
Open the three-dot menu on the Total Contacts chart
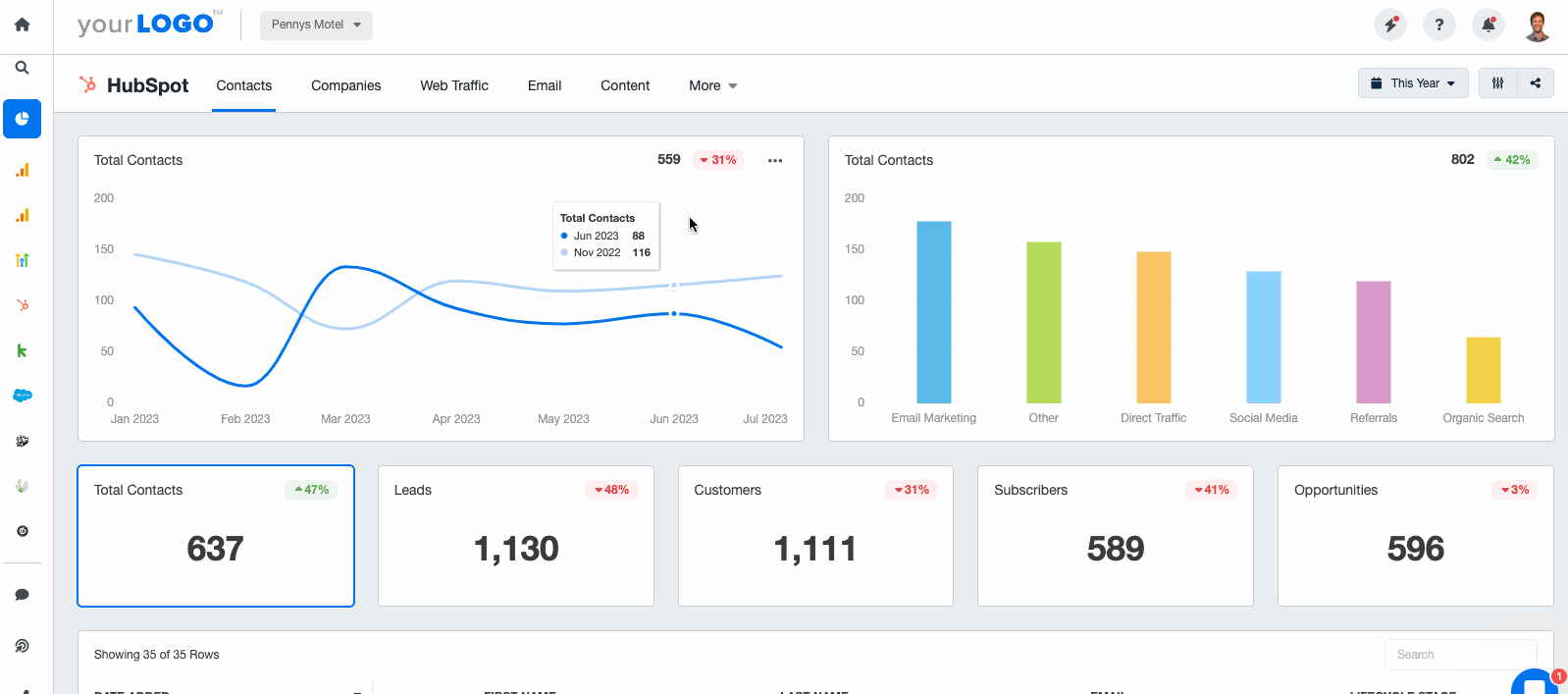pos(775,160)
